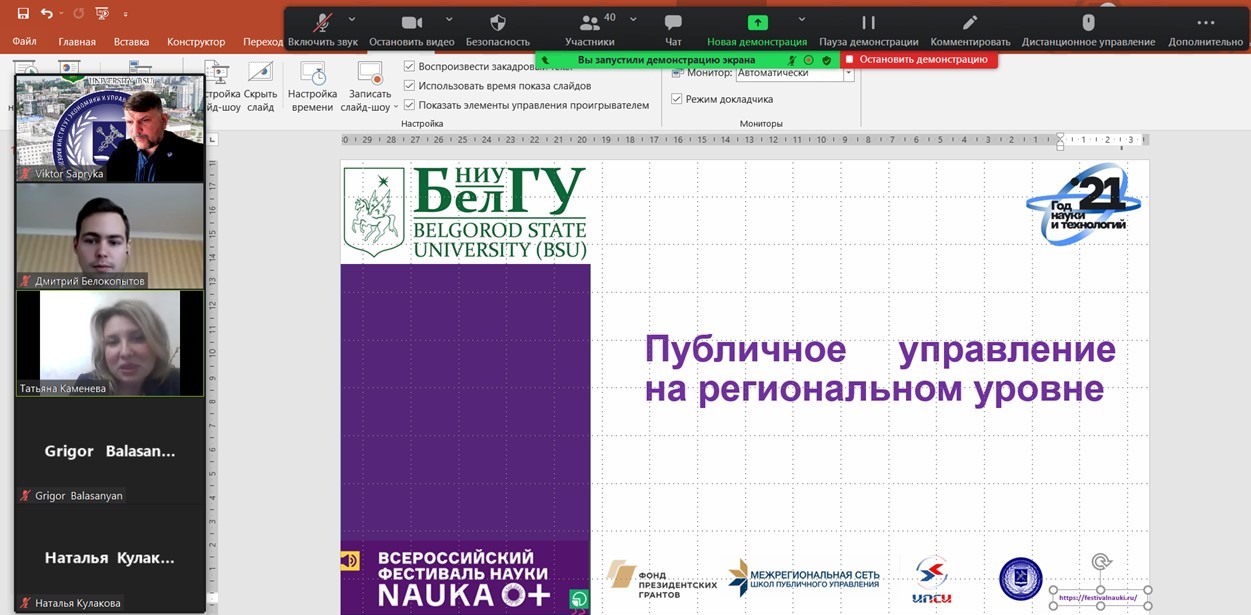The width and height of the screenshot is (1251, 615).
Task: Stop video via Остановить видео camera icon
Action: click(411, 24)
